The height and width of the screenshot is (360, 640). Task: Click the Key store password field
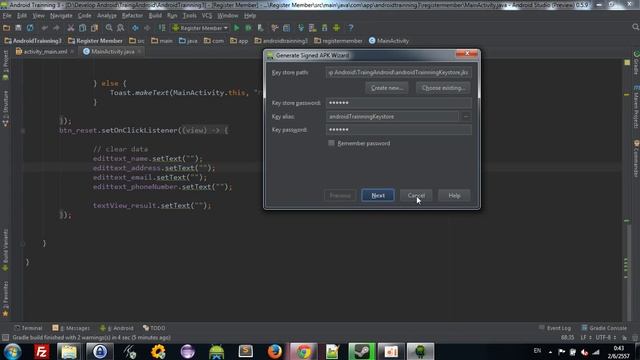[399, 103]
